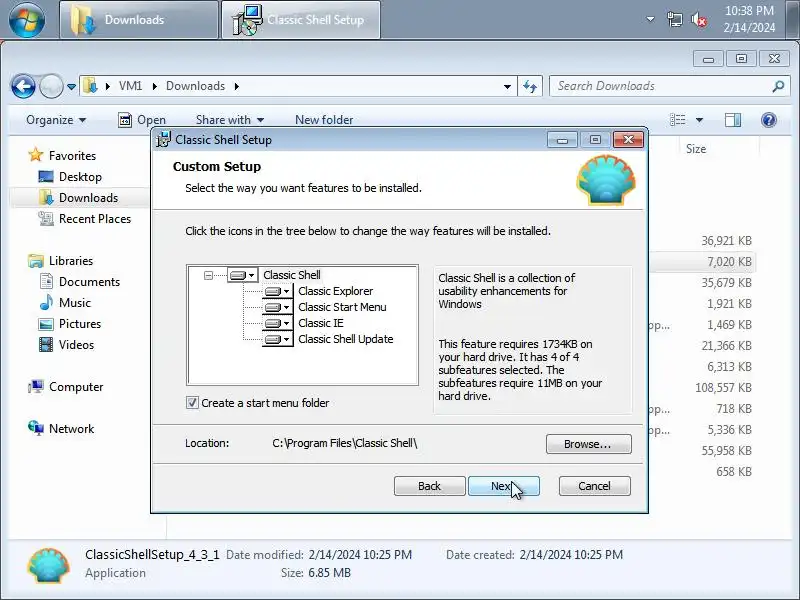Select Libraries in navigation pane

click(x=71, y=261)
